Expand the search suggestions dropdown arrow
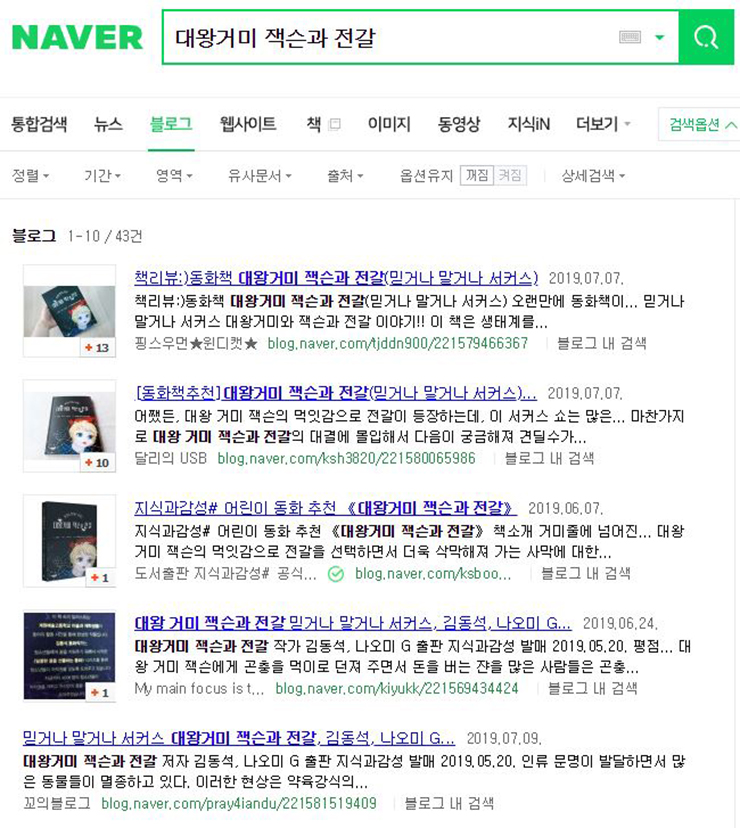This screenshot has width=740, height=828. click(x=660, y=37)
